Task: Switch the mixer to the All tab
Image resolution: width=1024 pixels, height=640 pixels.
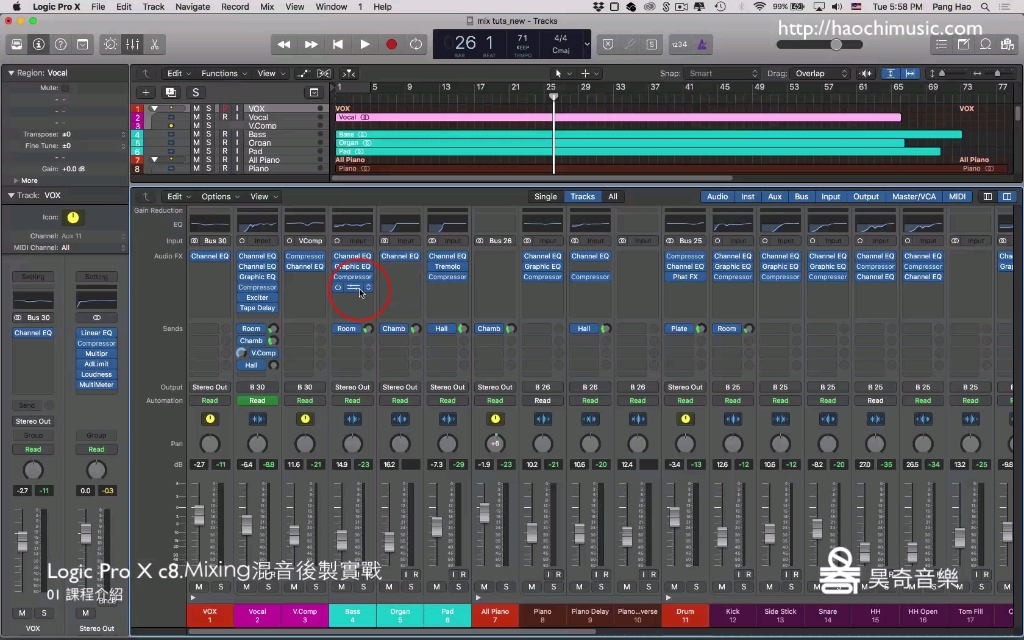Action: point(612,196)
